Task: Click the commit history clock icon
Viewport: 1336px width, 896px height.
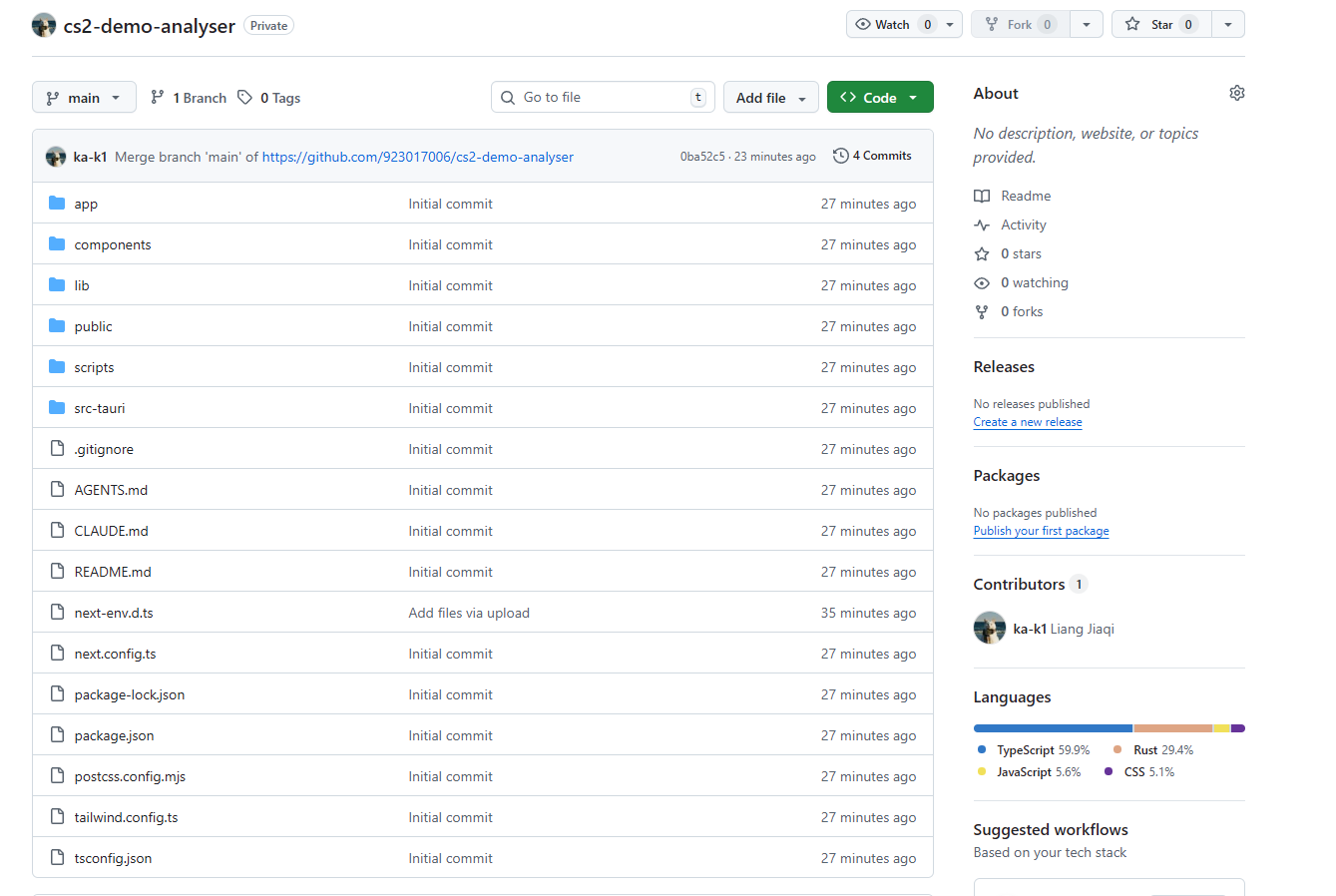Action: (840, 156)
